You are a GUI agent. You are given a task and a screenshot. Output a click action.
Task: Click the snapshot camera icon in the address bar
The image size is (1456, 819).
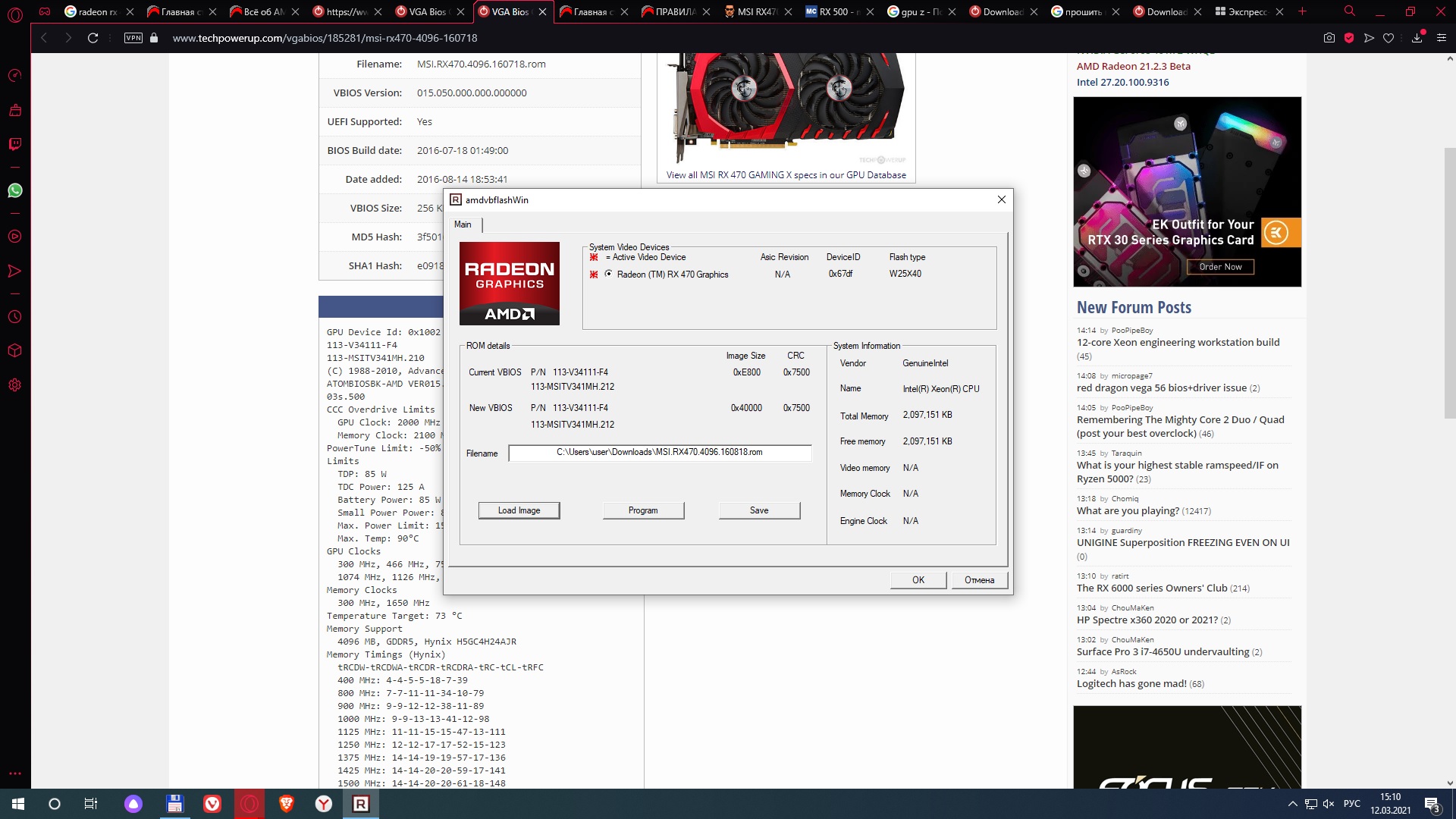coord(1329,38)
